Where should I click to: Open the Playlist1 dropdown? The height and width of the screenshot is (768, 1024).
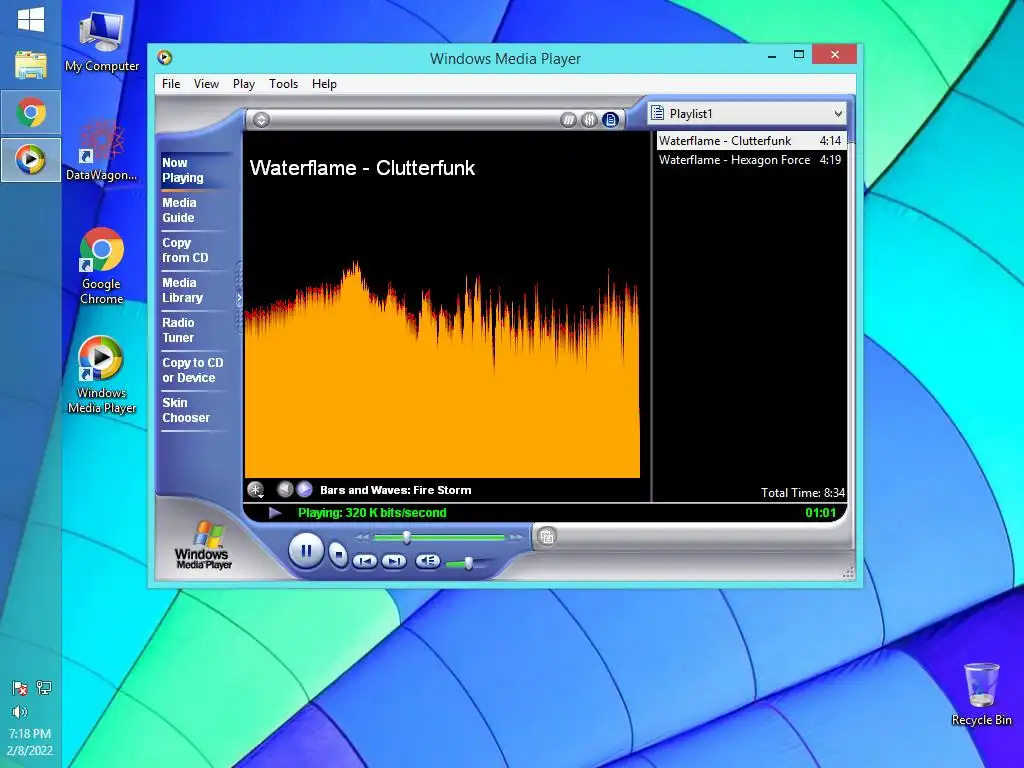point(838,114)
